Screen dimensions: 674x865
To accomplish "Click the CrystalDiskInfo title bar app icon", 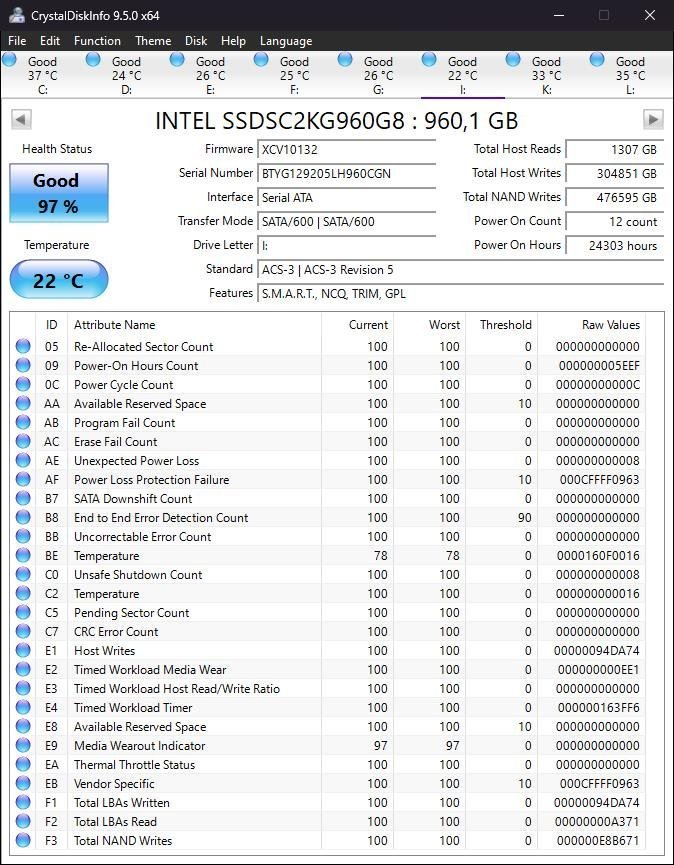I will click(x=16, y=15).
